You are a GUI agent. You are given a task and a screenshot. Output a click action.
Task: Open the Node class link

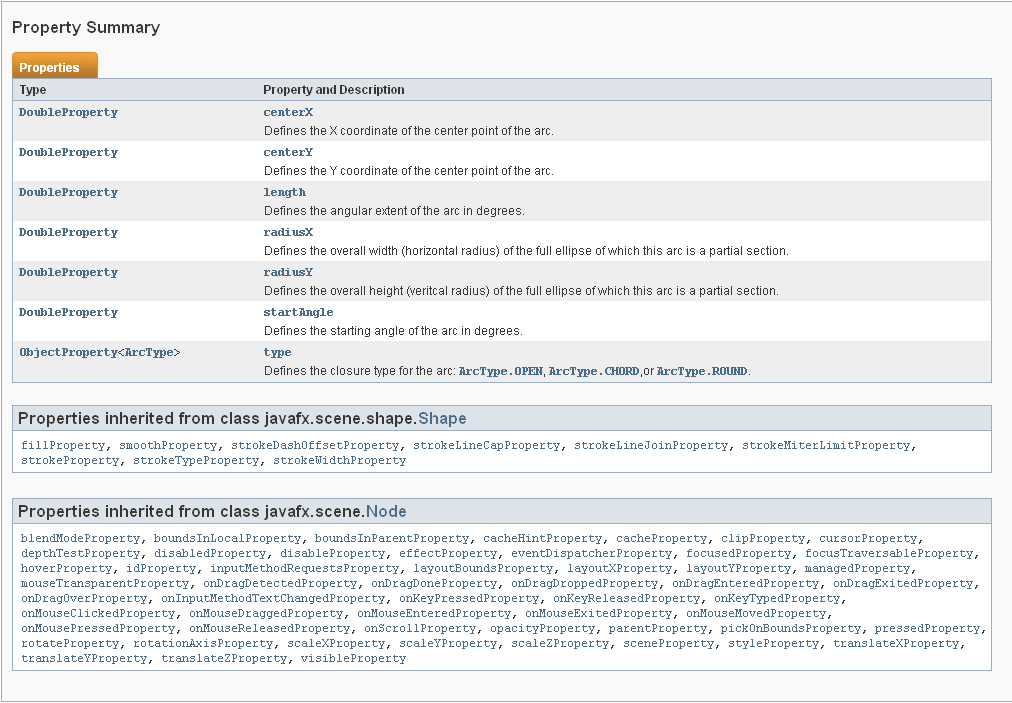coord(386,511)
